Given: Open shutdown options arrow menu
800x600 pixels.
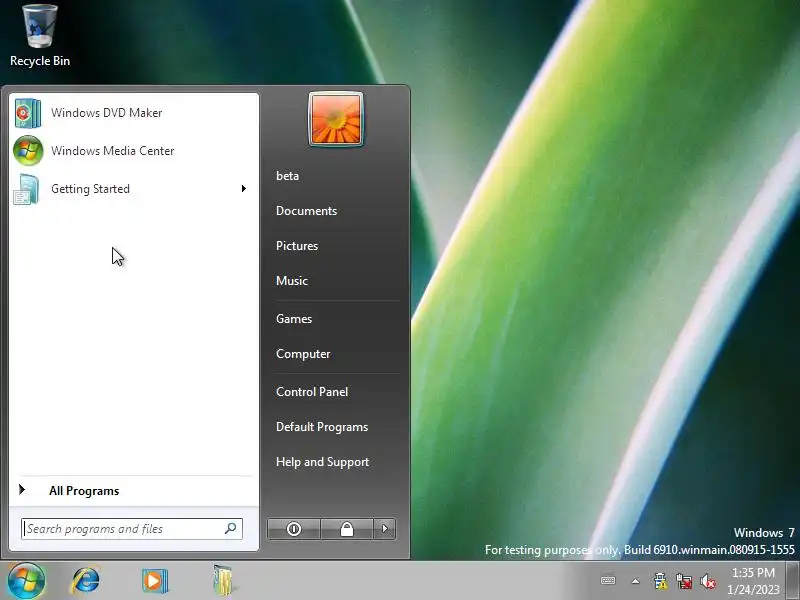Looking at the screenshot, I should 385,529.
